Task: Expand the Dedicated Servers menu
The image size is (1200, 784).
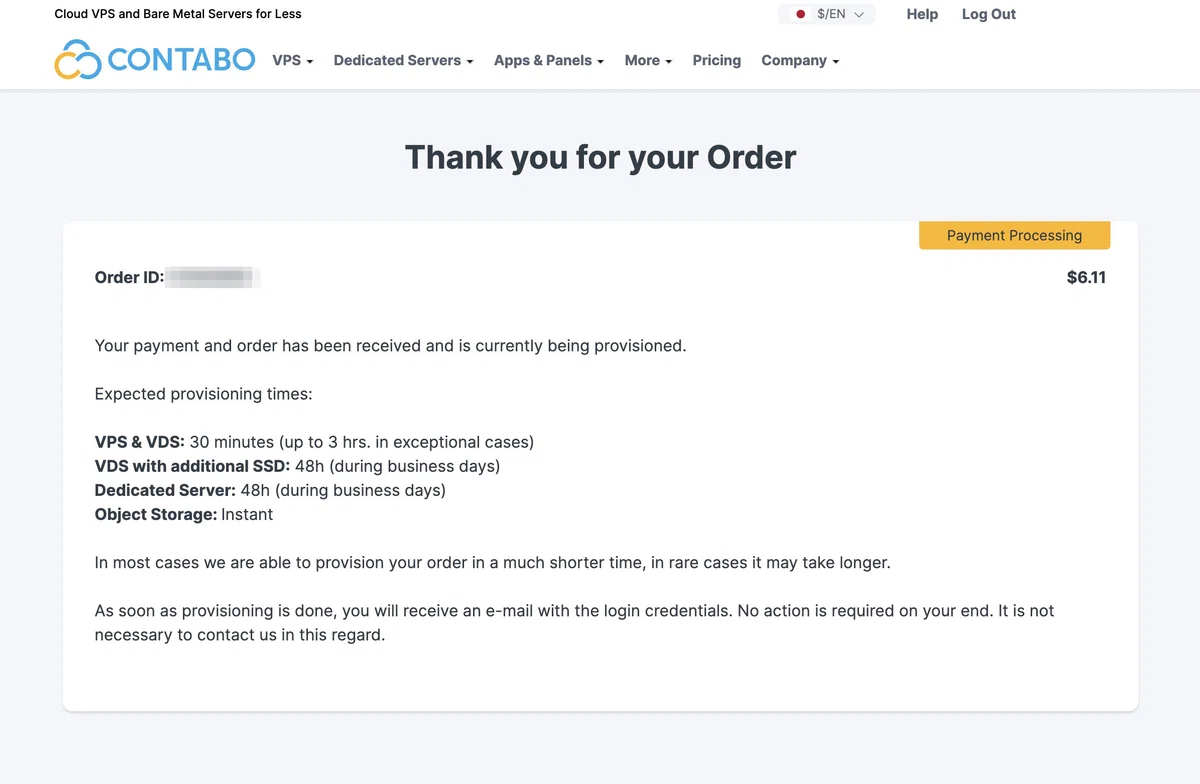Action: pos(404,60)
